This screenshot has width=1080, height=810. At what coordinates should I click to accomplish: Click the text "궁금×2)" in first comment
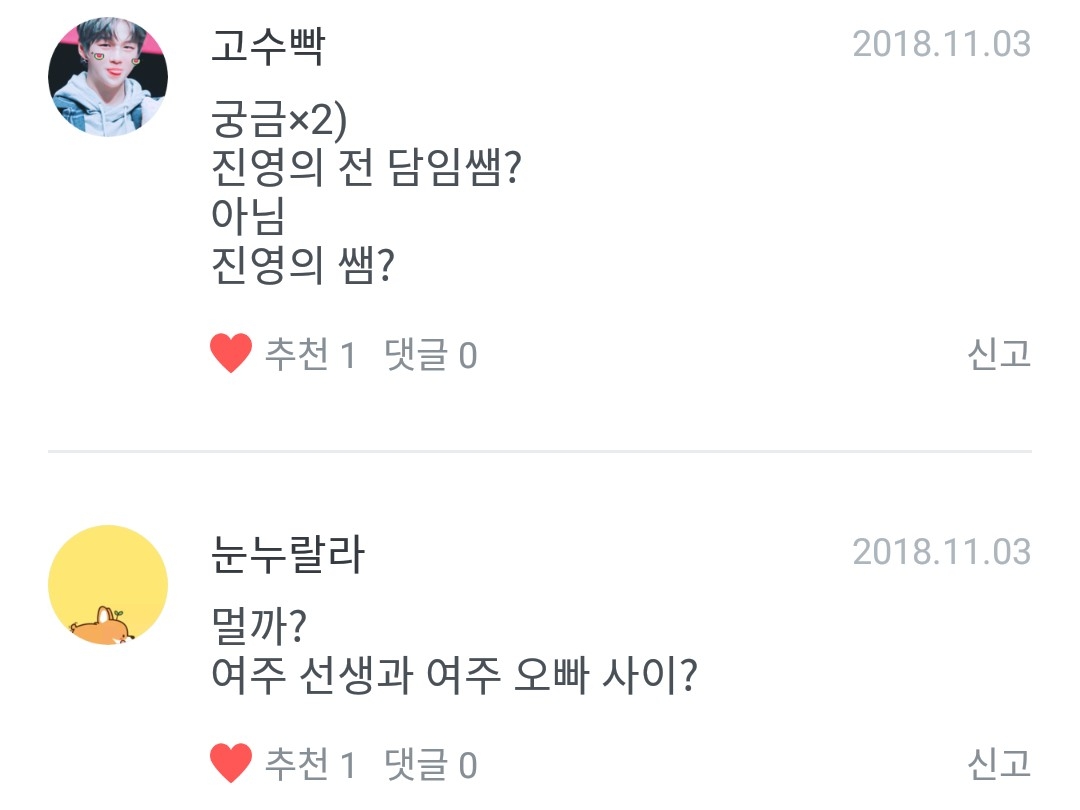278,123
